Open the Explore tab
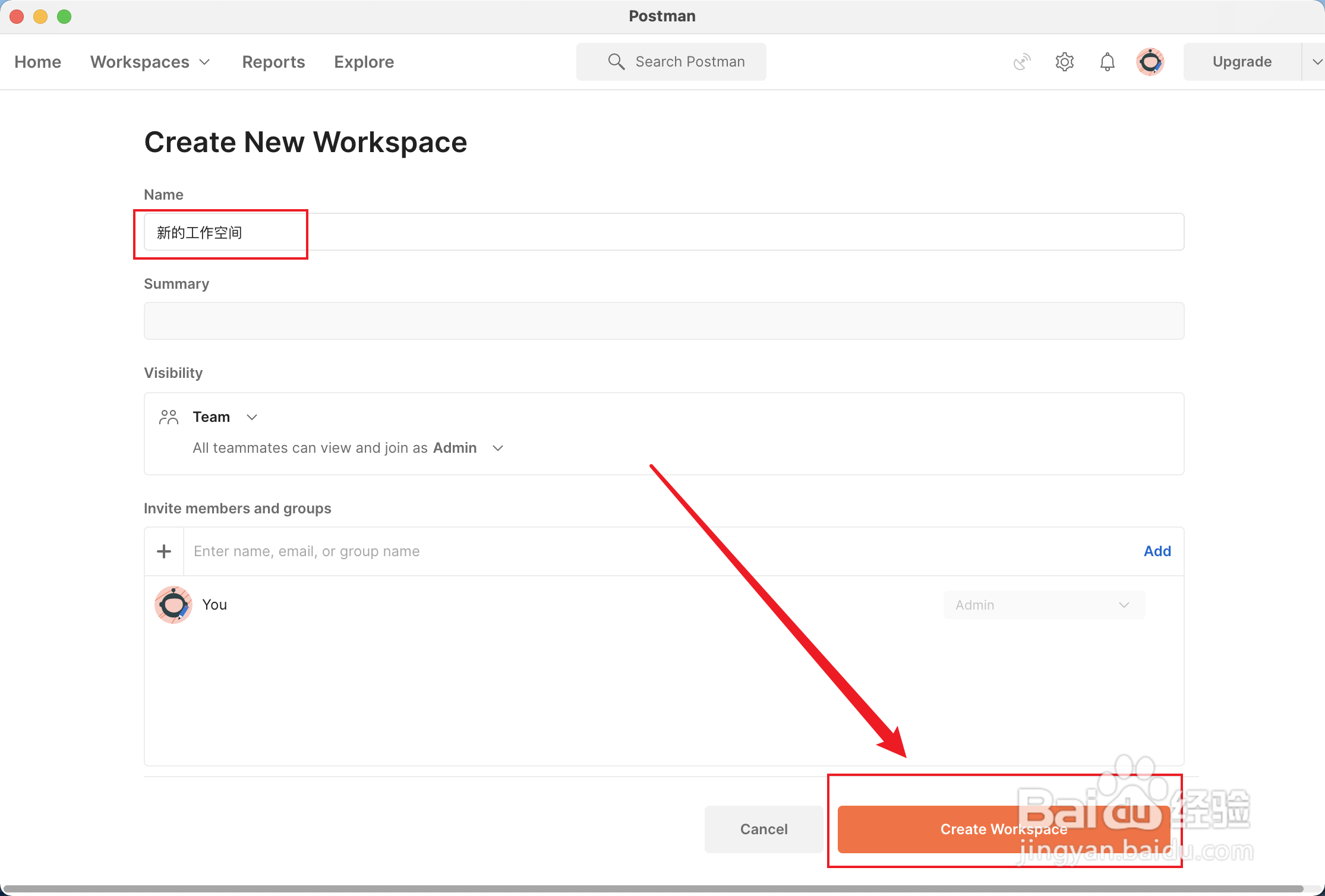Viewport: 1325px width, 896px height. point(364,62)
